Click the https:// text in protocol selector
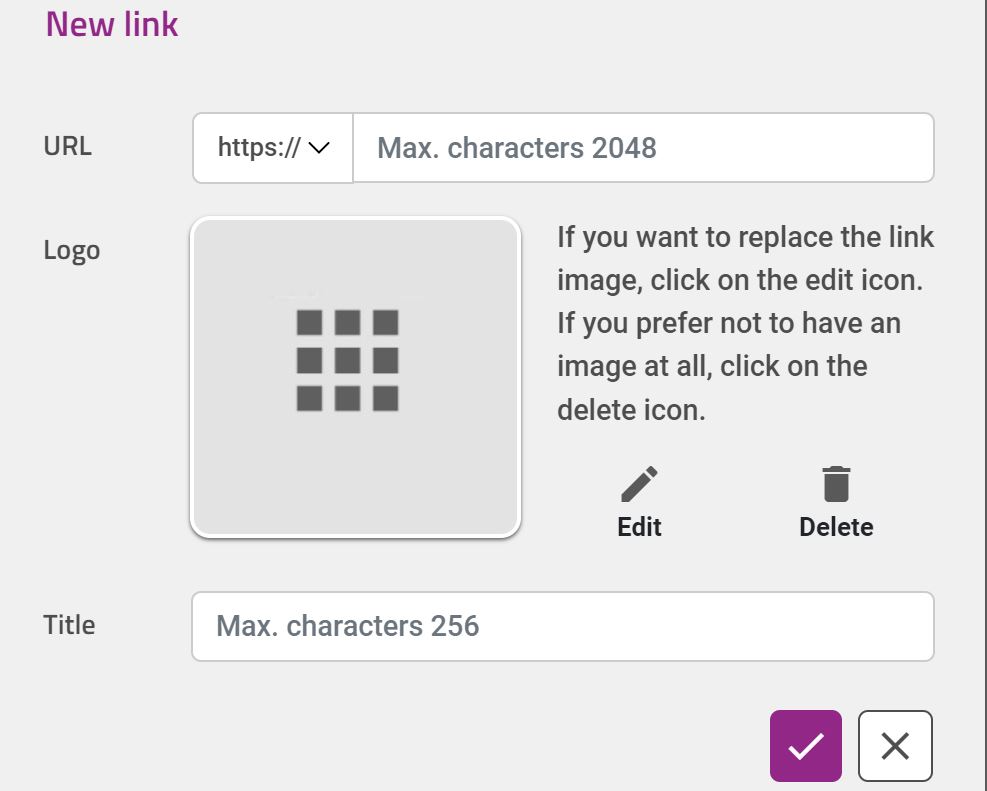This screenshot has height=791, width=987. pos(259,148)
